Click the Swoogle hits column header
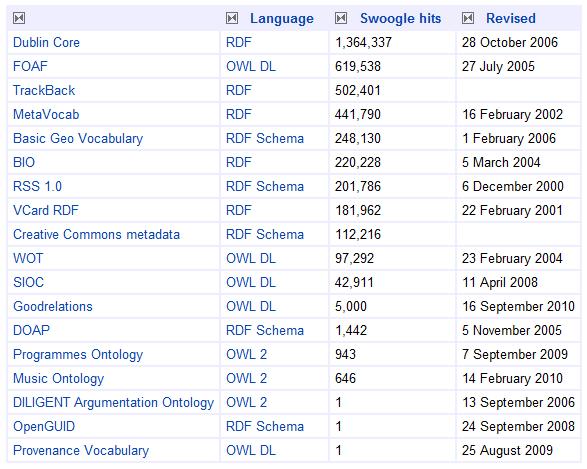This screenshot has width=587, height=469. (x=401, y=18)
